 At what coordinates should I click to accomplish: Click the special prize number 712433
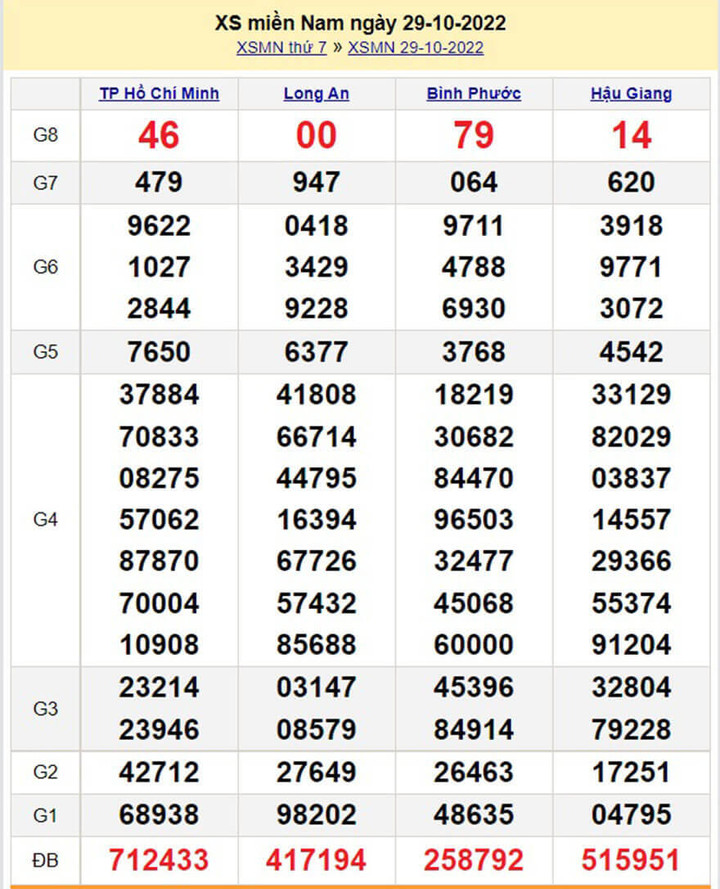click(159, 859)
